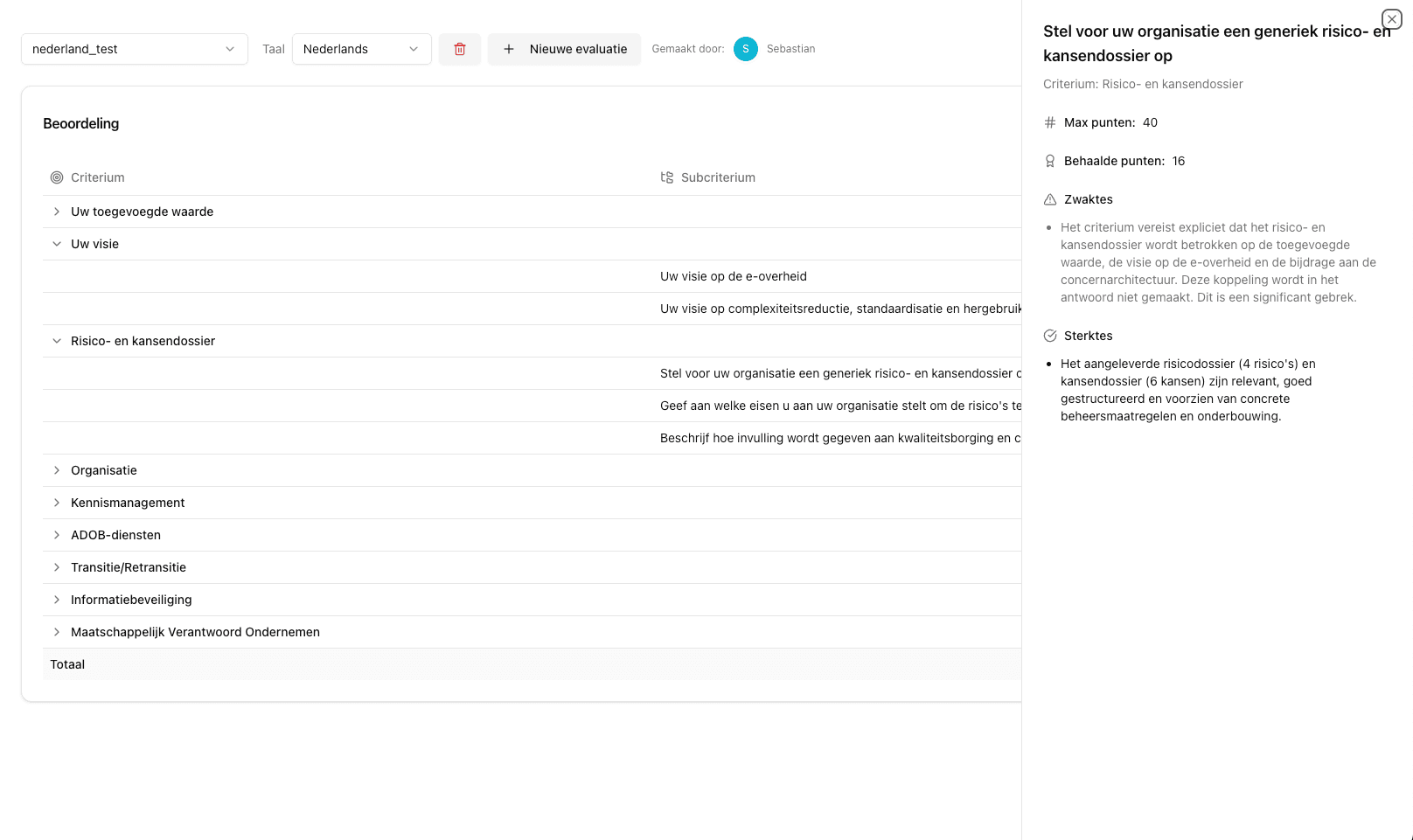Viewport: 1413px width, 840px height.
Task: Open the nederland_test evaluation dropdown
Action: pos(134,49)
